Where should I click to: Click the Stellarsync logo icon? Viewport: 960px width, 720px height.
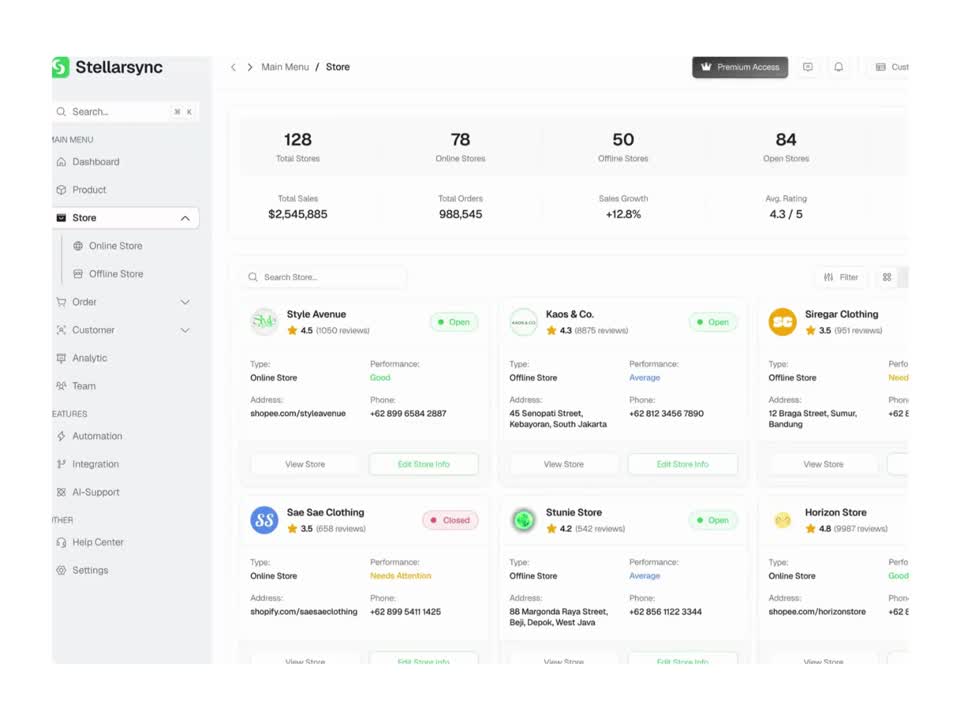(61, 67)
